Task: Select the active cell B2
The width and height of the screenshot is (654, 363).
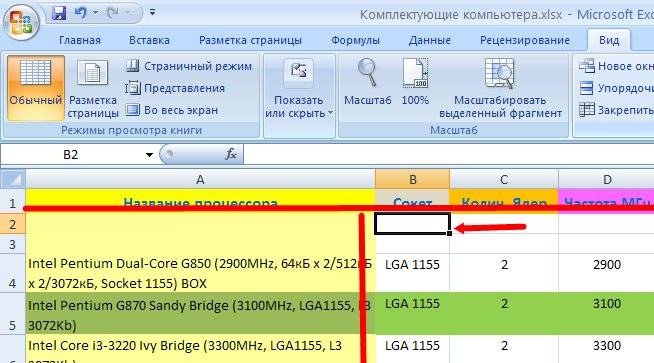Action: click(x=412, y=224)
